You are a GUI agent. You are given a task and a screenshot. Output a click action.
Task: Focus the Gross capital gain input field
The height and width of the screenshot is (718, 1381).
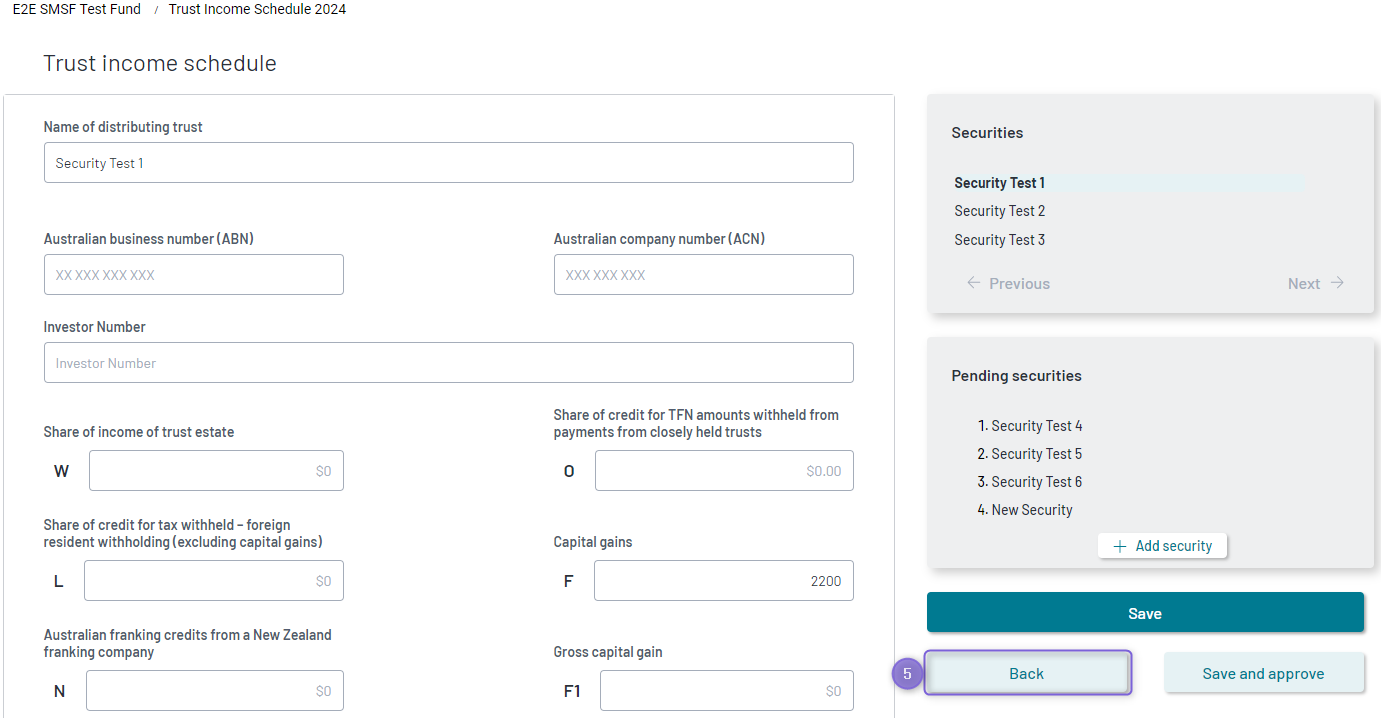tap(726, 690)
